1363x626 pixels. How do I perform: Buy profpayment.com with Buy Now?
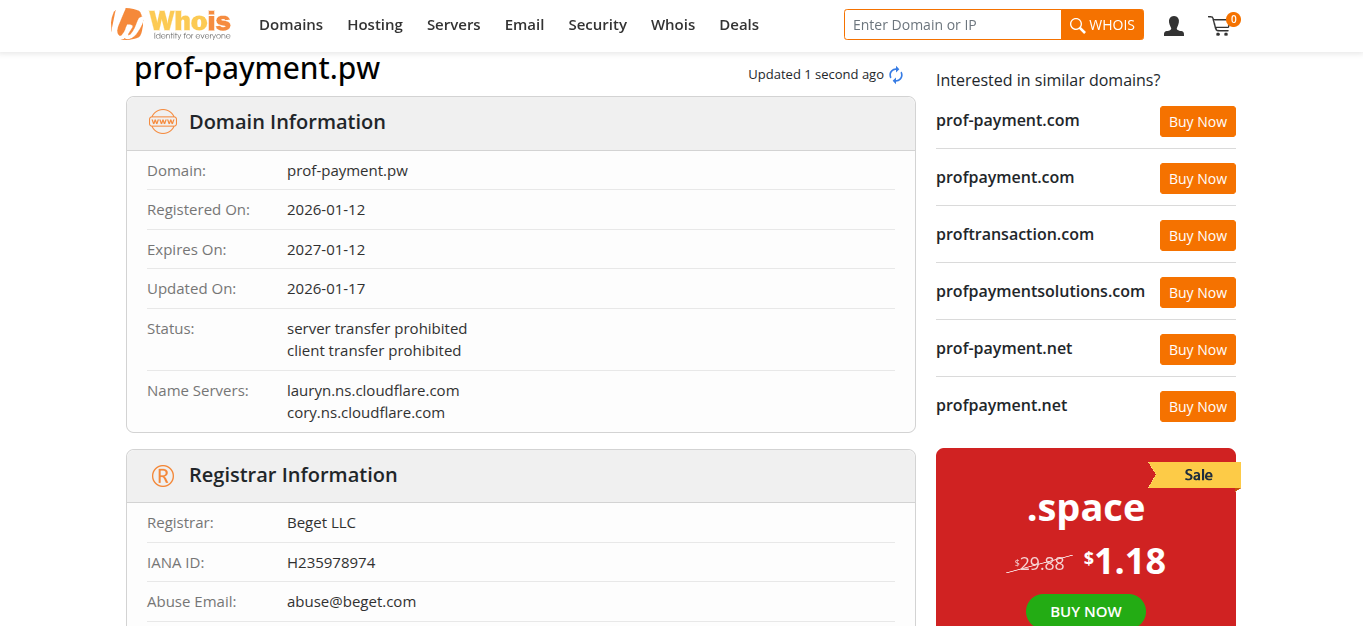point(1197,179)
